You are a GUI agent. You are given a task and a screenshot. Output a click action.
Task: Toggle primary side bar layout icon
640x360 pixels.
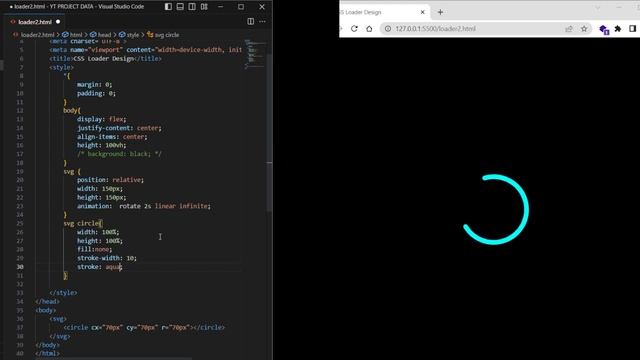click(x=168, y=7)
